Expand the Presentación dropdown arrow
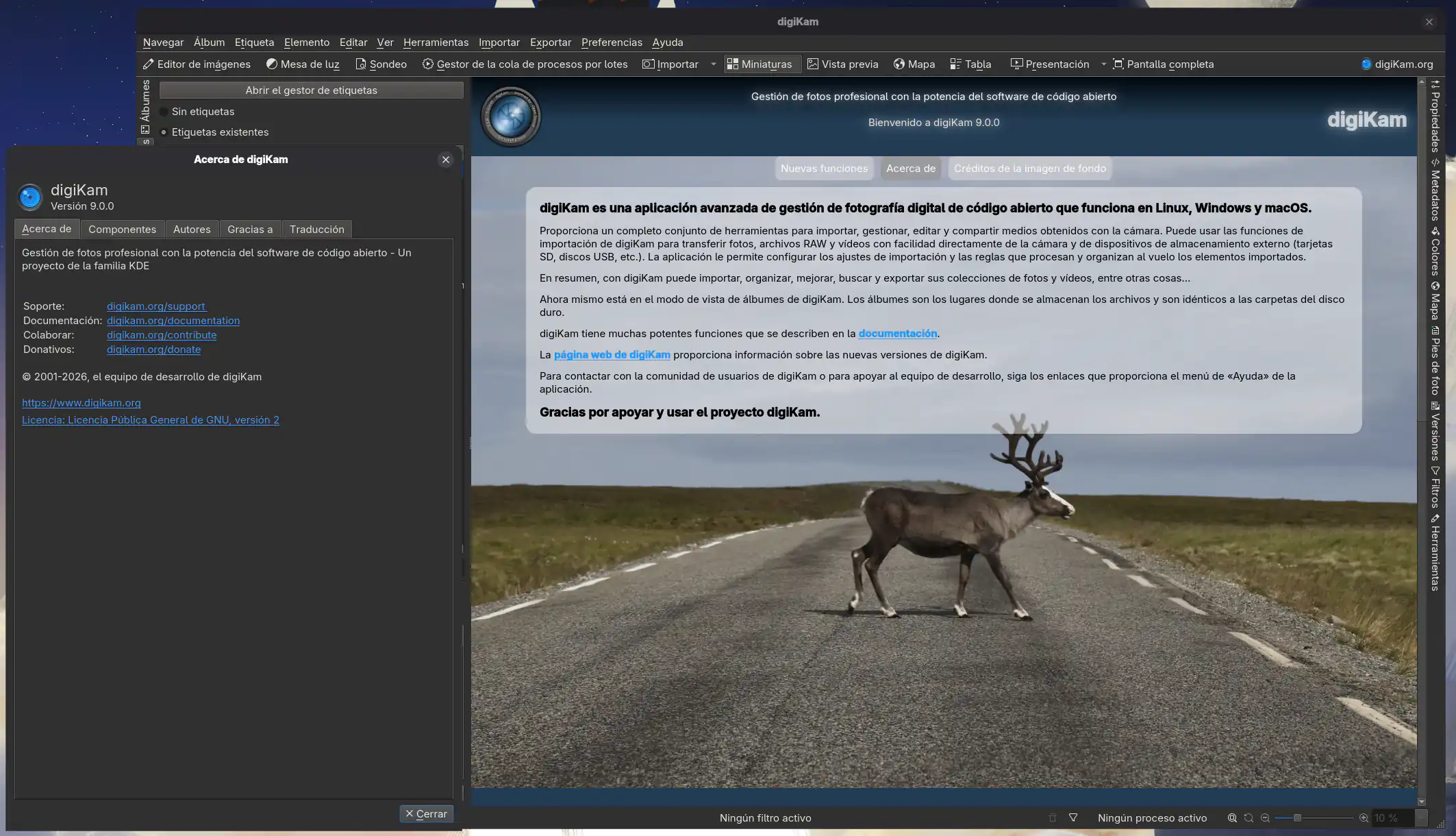The height and width of the screenshot is (836, 1456). (x=1103, y=64)
